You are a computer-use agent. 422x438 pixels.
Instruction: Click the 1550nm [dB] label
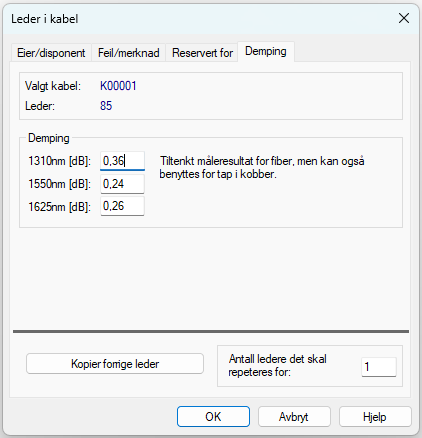coord(59,184)
